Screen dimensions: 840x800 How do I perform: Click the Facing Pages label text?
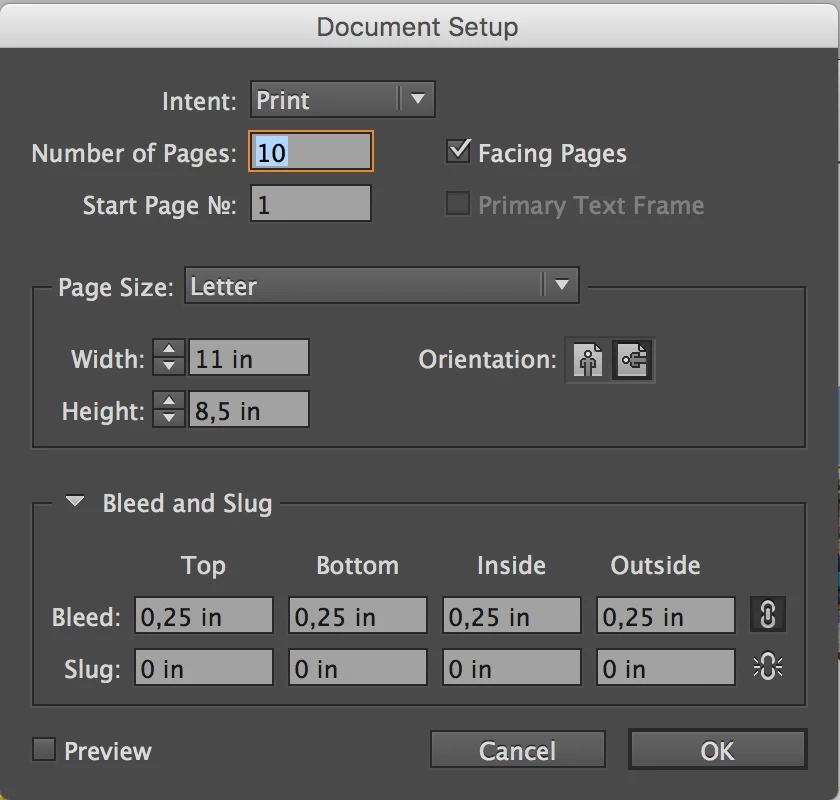pyautogui.click(x=552, y=154)
